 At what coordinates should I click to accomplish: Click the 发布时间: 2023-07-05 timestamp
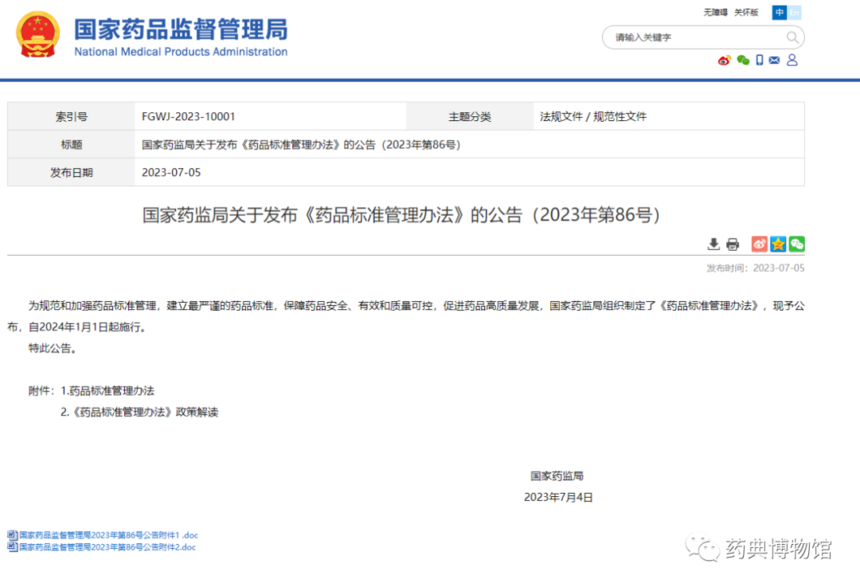click(x=755, y=268)
